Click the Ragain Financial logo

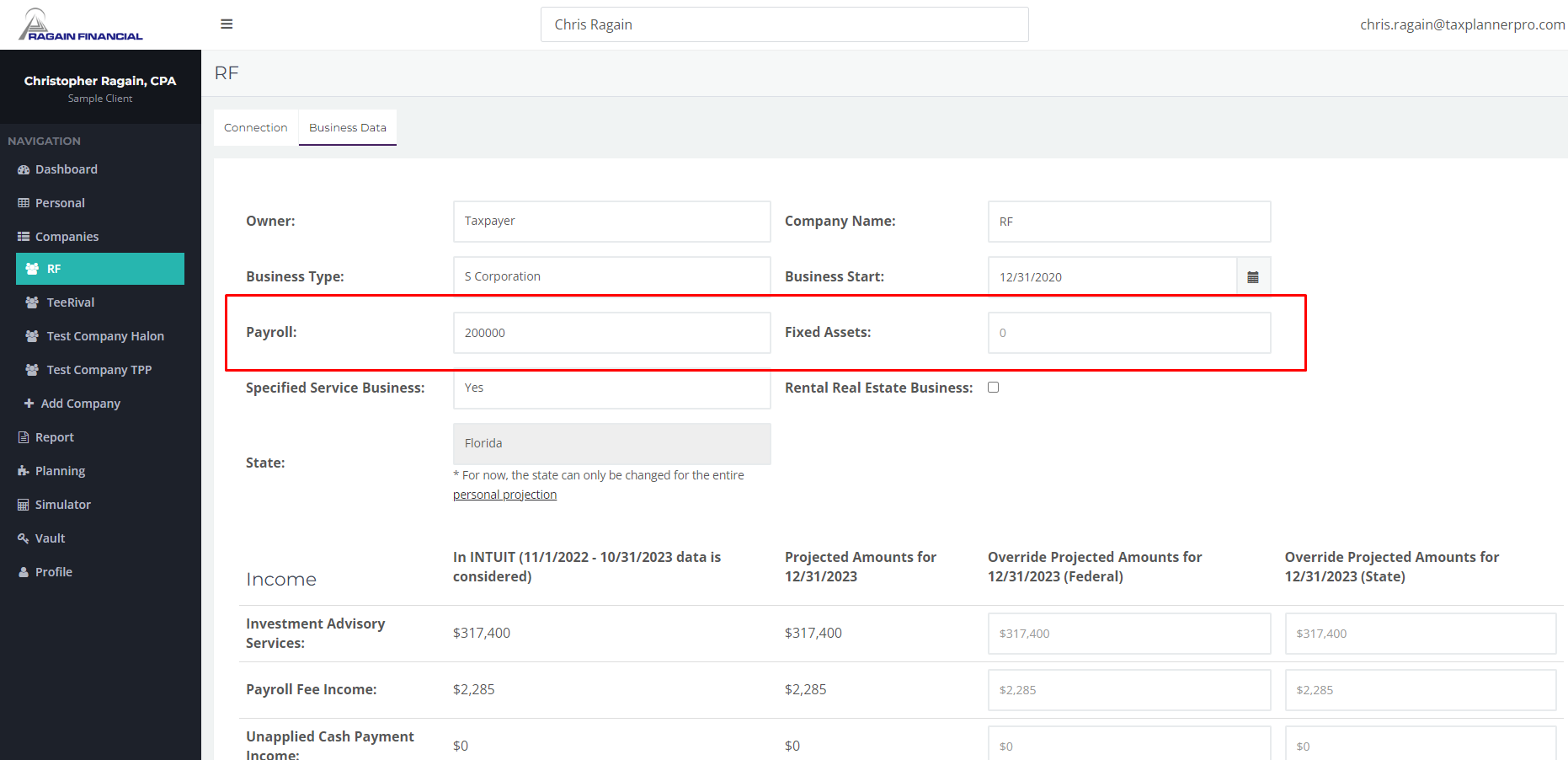81,24
